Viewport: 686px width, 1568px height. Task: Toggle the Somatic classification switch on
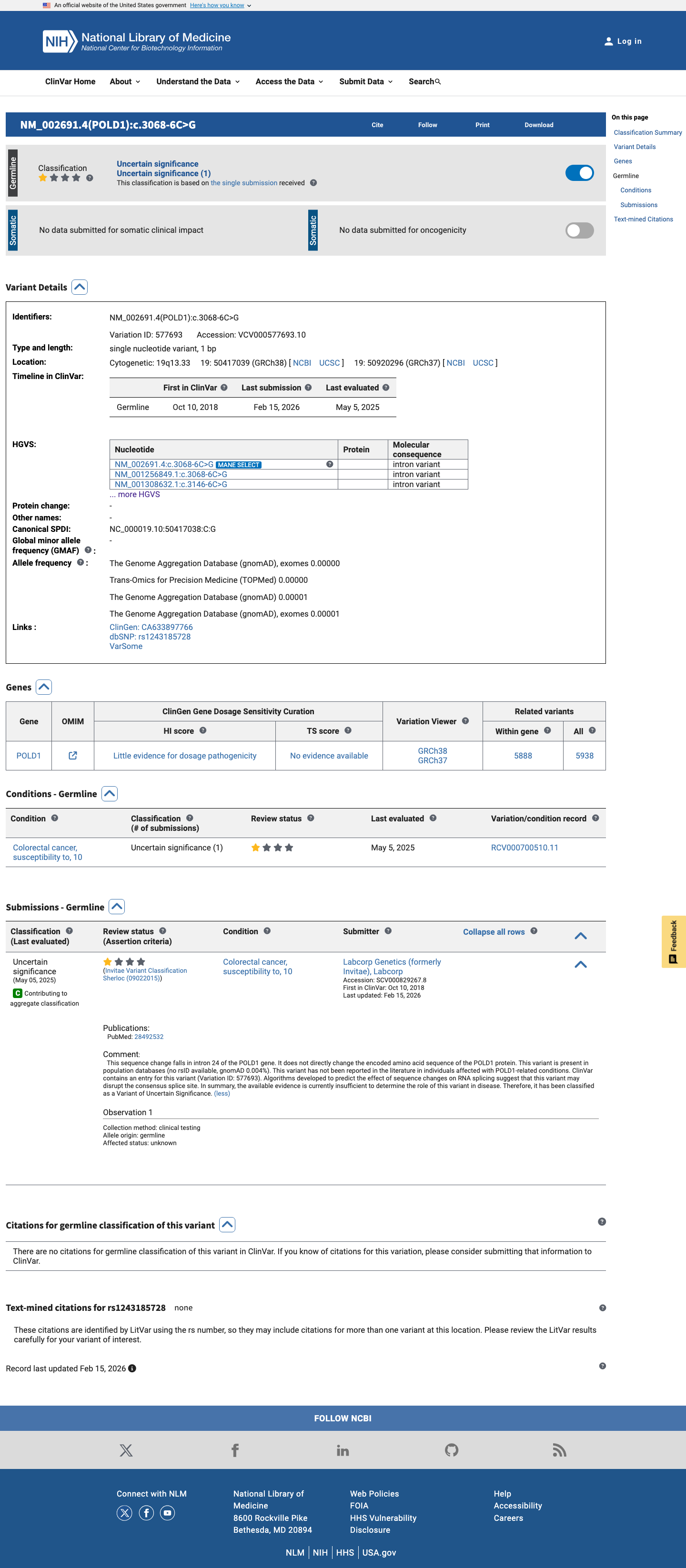579,230
